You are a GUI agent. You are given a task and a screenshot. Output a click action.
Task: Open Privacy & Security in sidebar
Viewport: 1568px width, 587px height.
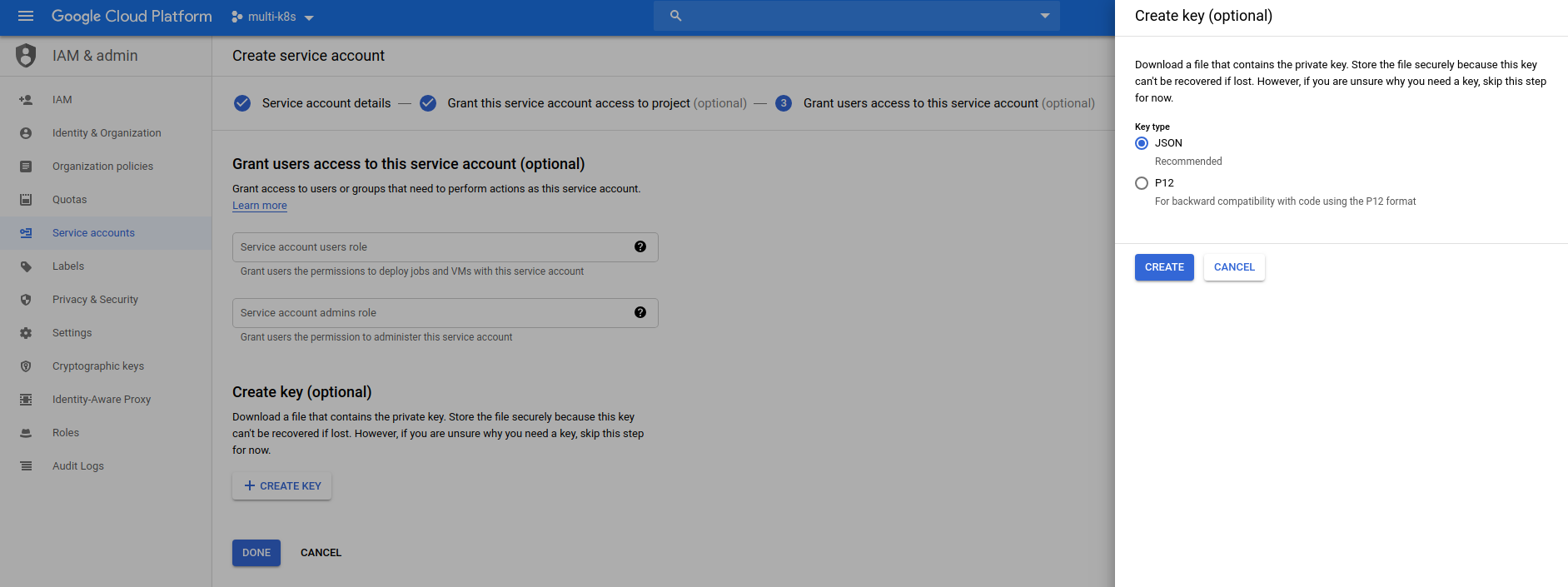[x=106, y=300]
